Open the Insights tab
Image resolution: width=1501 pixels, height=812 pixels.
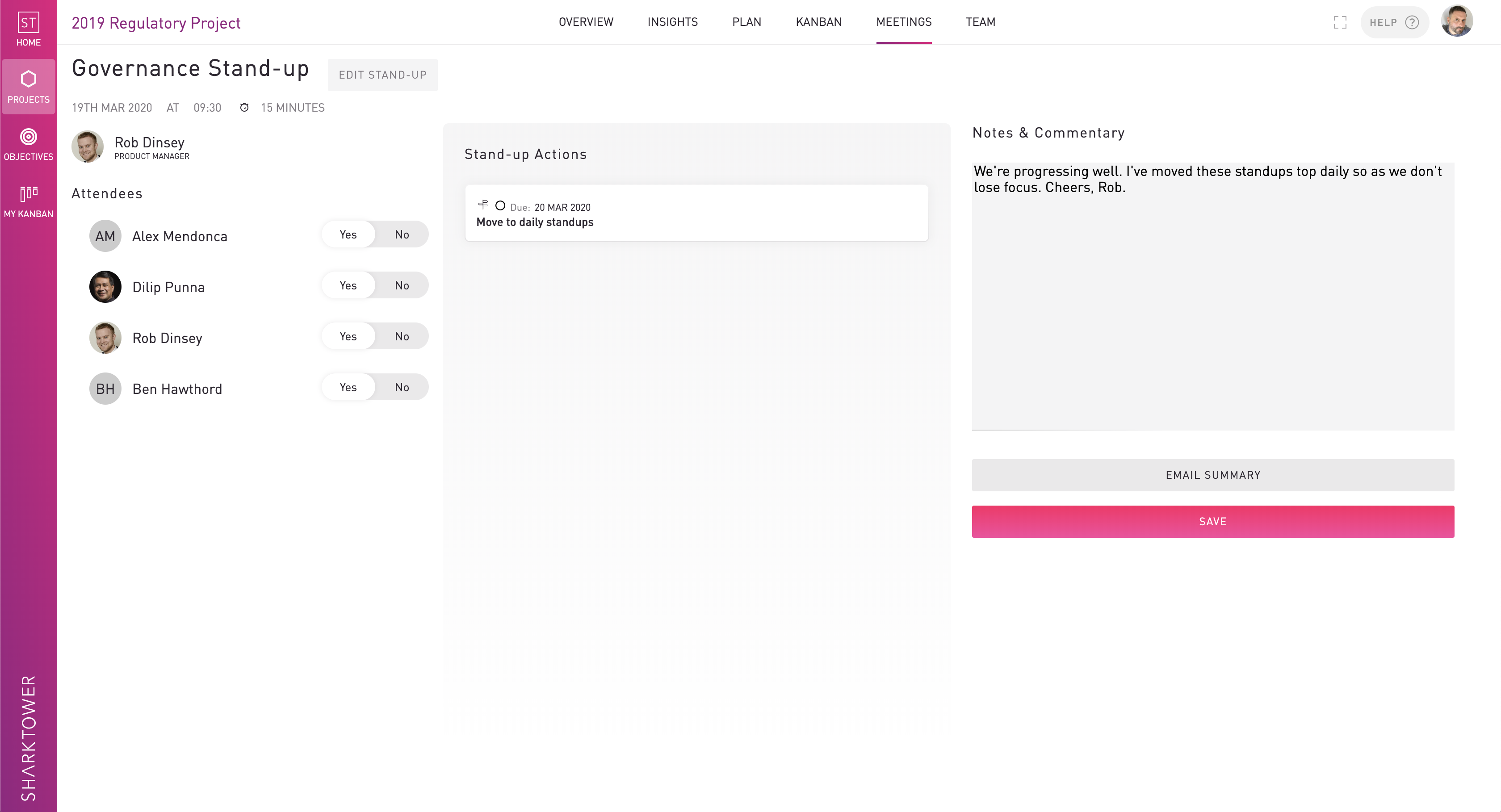672,22
